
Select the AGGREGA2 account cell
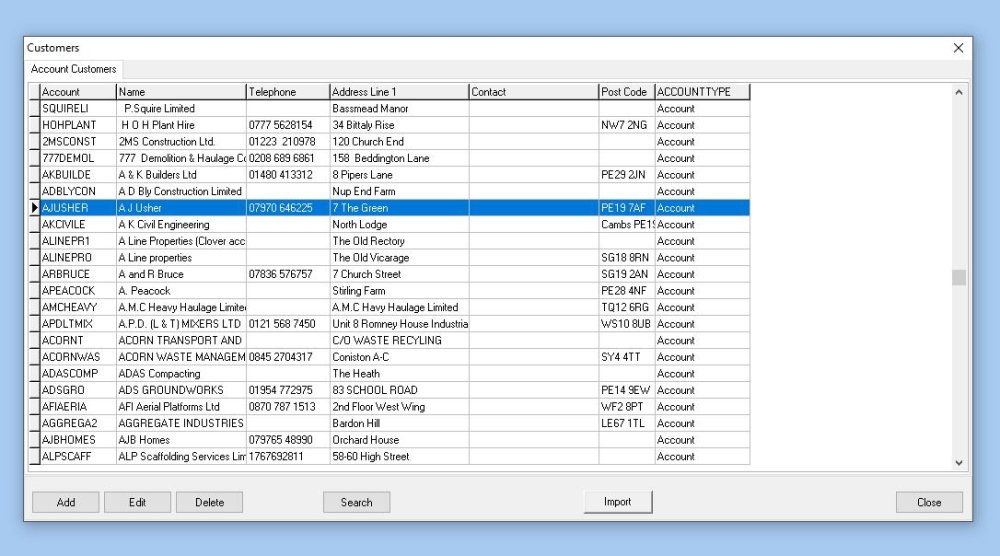[x=78, y=423]
